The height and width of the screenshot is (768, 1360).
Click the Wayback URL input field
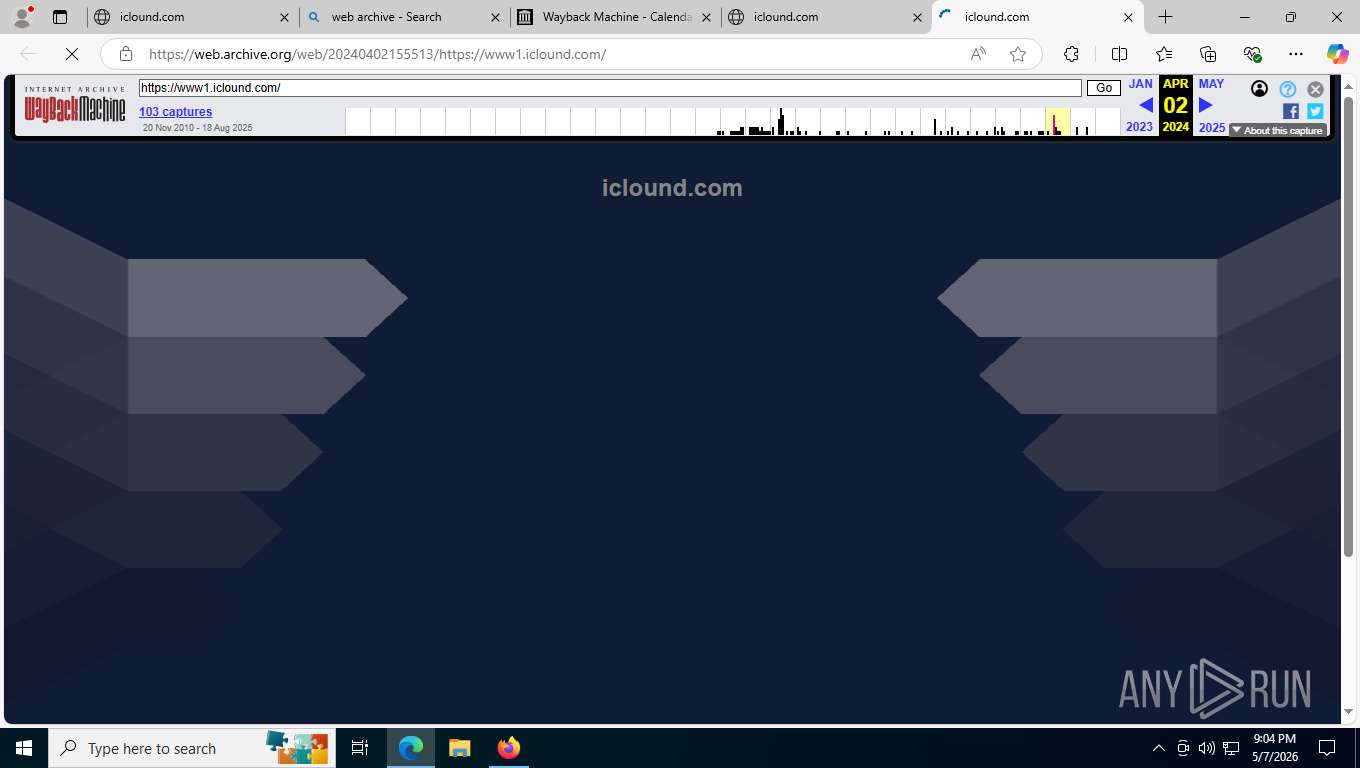[610, 88]
